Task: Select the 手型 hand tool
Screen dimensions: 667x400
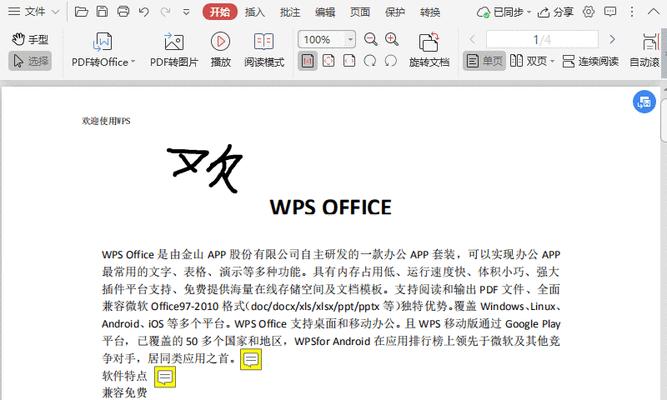Action: [30, 40]
